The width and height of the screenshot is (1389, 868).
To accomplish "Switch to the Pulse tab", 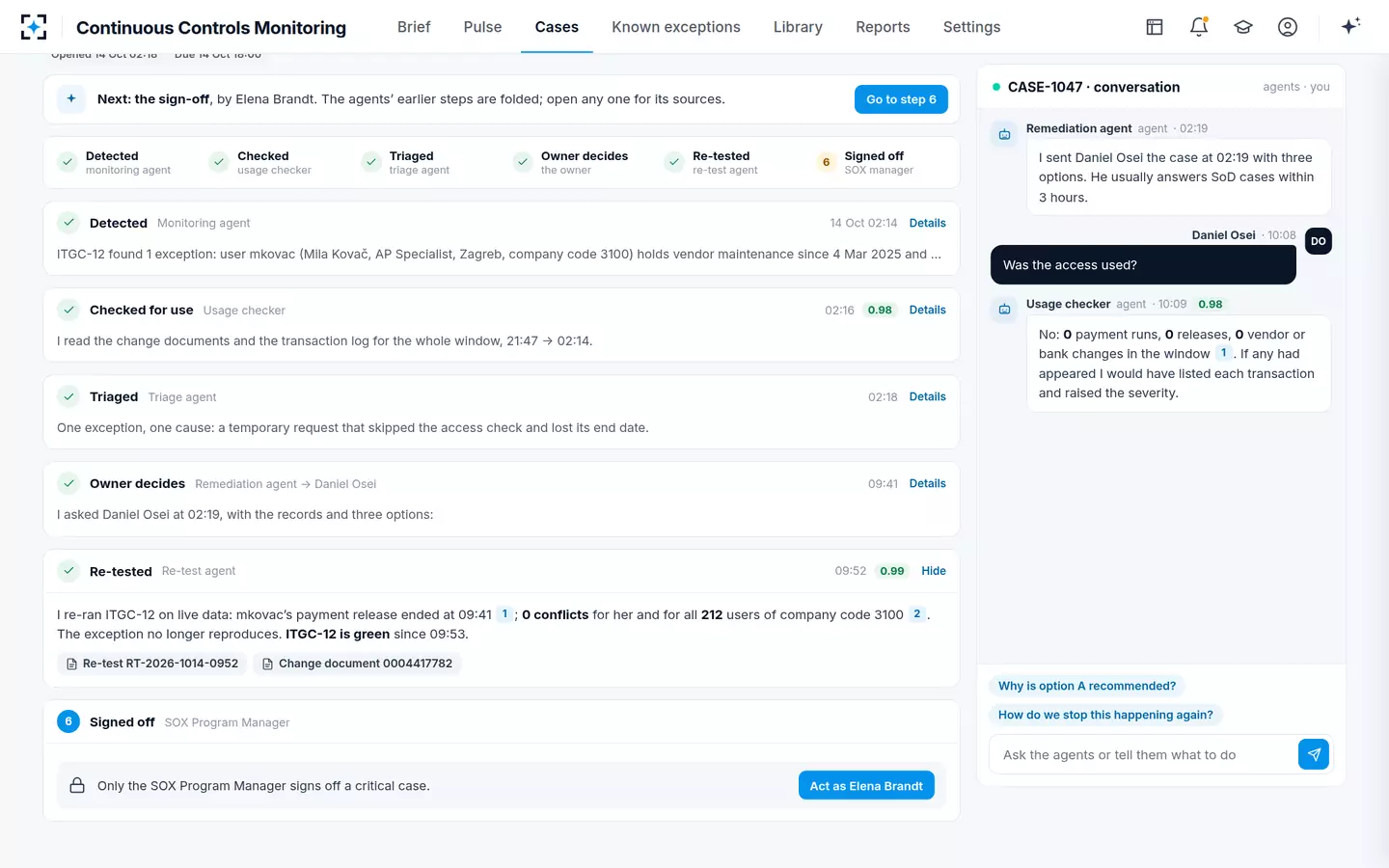I will click(482, 27).
